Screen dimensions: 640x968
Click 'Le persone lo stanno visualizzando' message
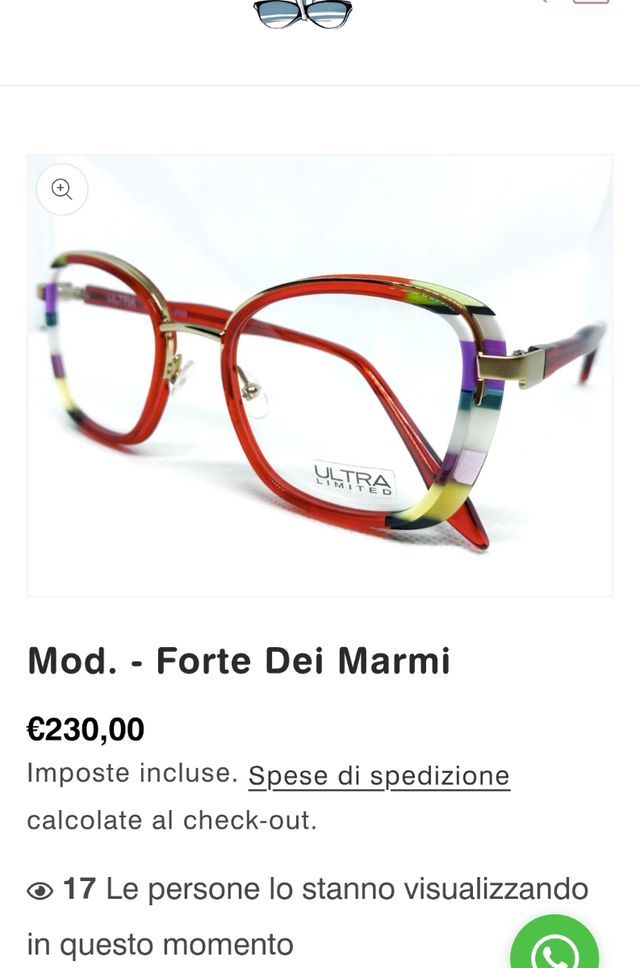pos(347,890)
